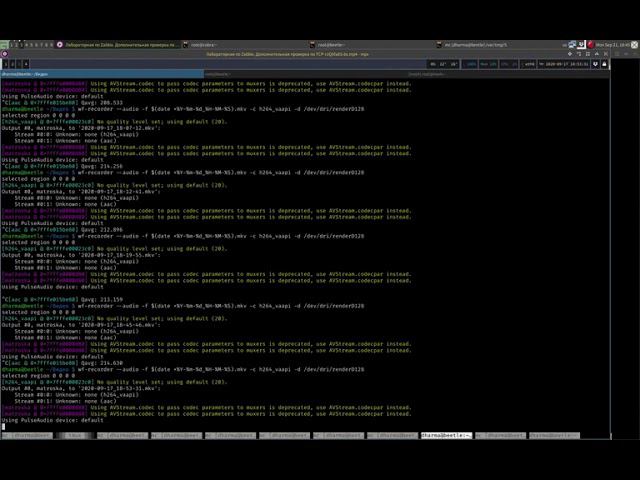Click the lock icon in the status bar
640x480 pixels.
tap(604, 64)
